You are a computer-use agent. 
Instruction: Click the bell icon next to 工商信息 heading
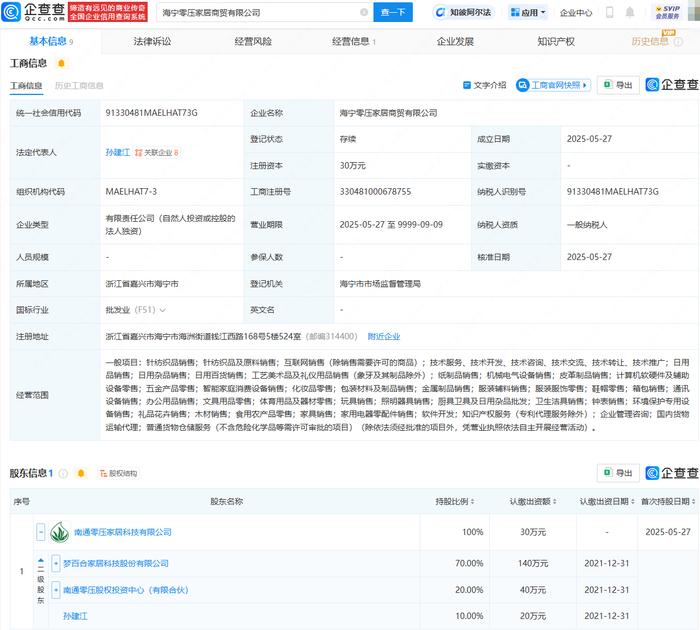click(62, 63)
